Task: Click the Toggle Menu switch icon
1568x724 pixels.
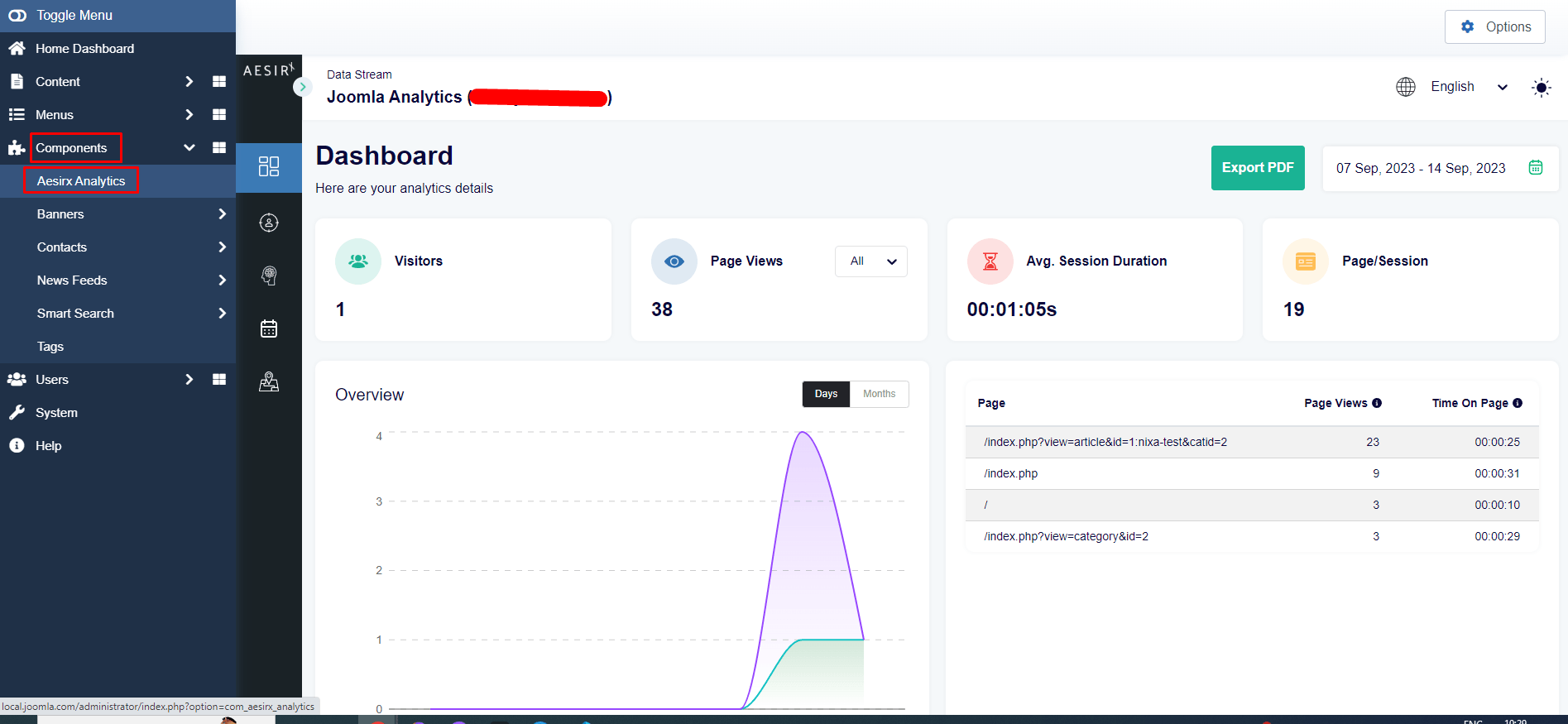Action: [x=17, y=16]
